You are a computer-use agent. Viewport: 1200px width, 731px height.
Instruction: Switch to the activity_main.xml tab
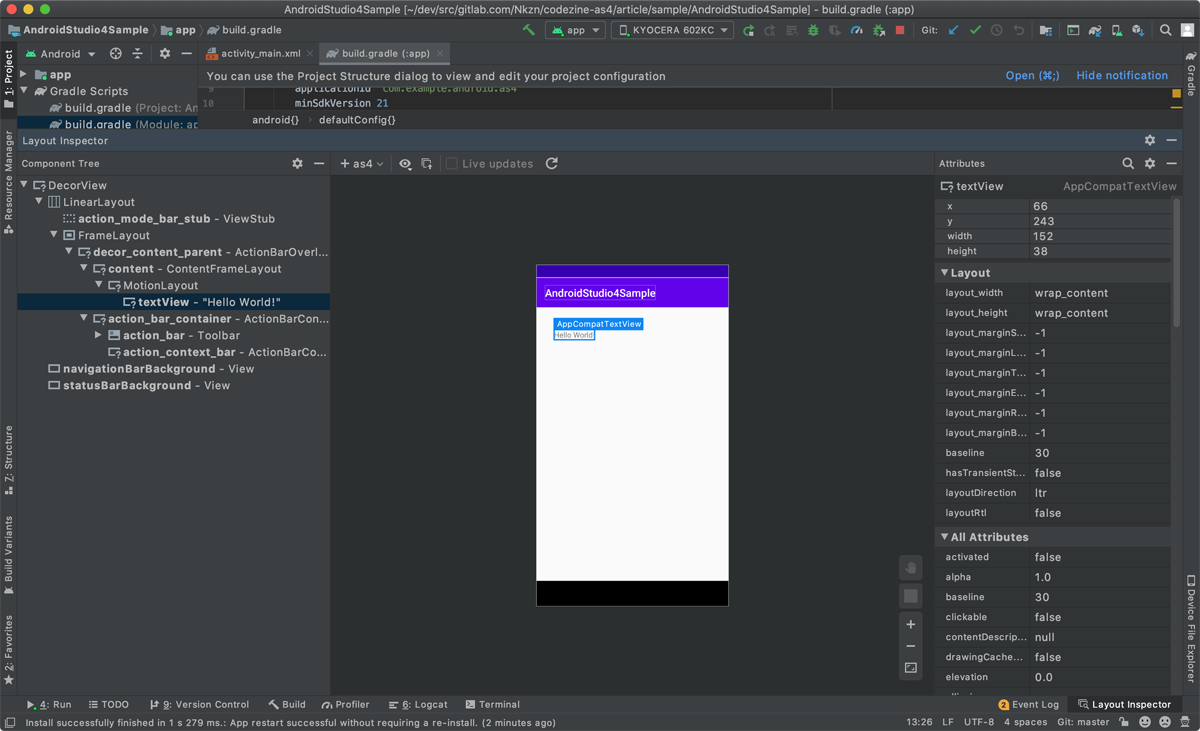[x=260, y=54]
